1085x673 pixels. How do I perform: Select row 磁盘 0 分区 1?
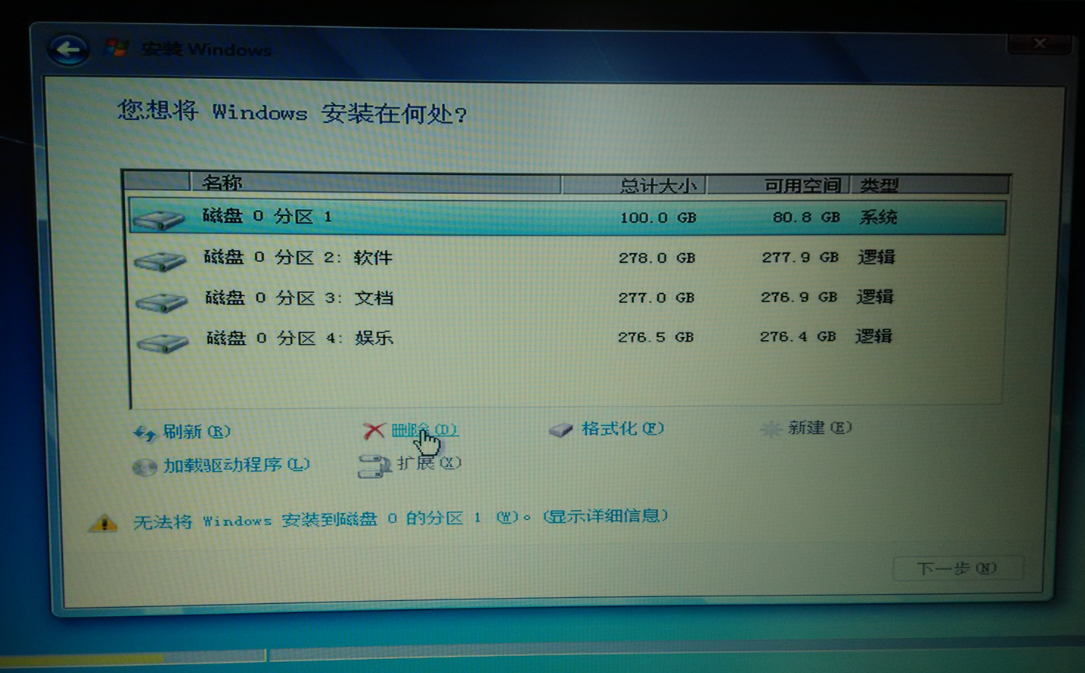coord(567,217)
